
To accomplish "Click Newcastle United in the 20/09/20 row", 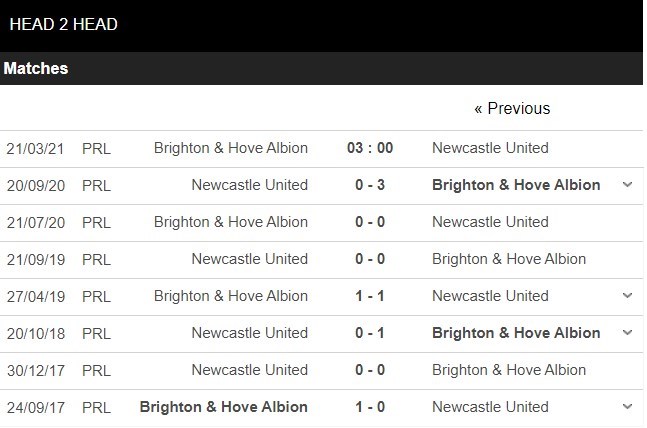I will (249, 185).
